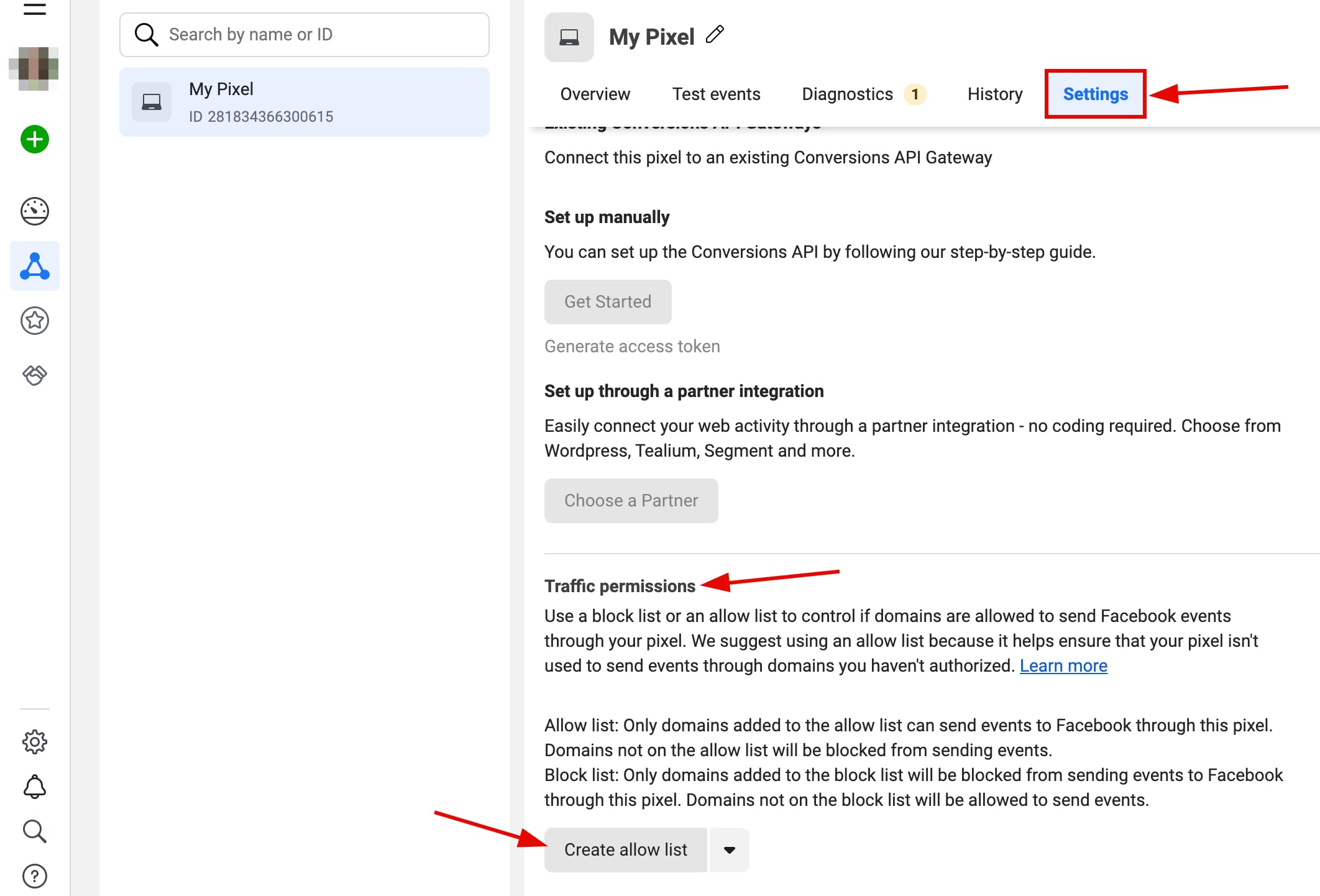Open the Learn more link

pyautogui.click(x=1063, y=665)
